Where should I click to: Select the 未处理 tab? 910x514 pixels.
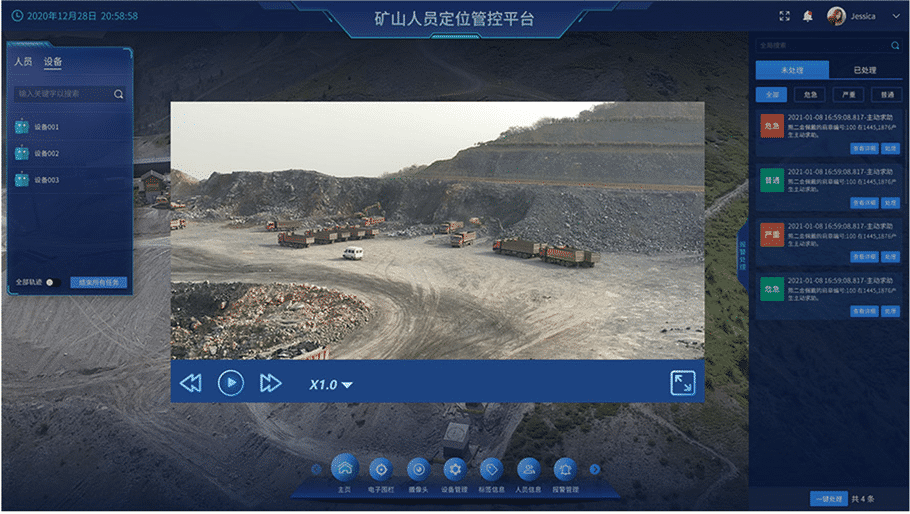792,70
